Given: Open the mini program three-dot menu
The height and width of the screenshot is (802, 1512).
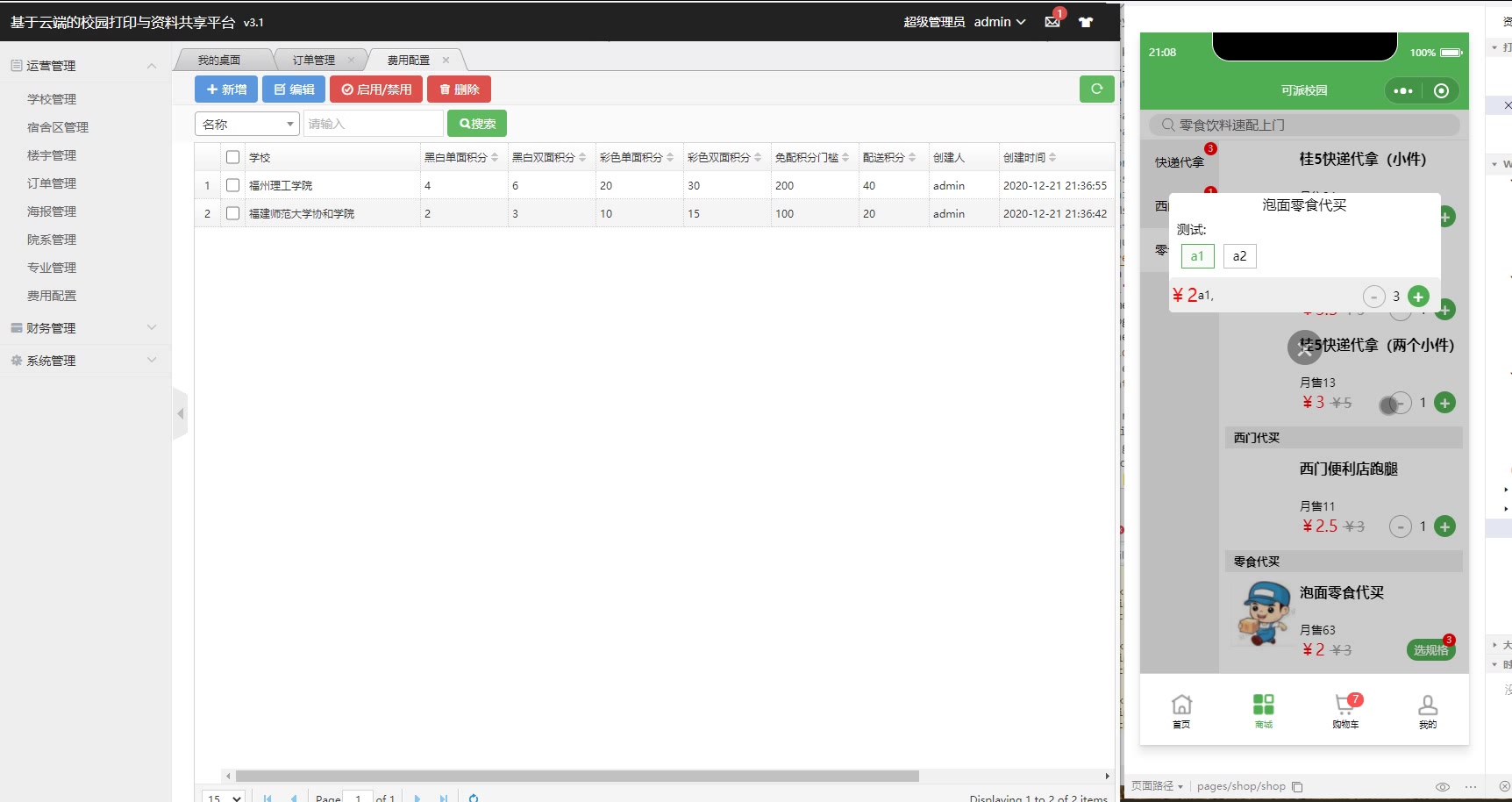Looking at the screenshot, I should 1403,90.
